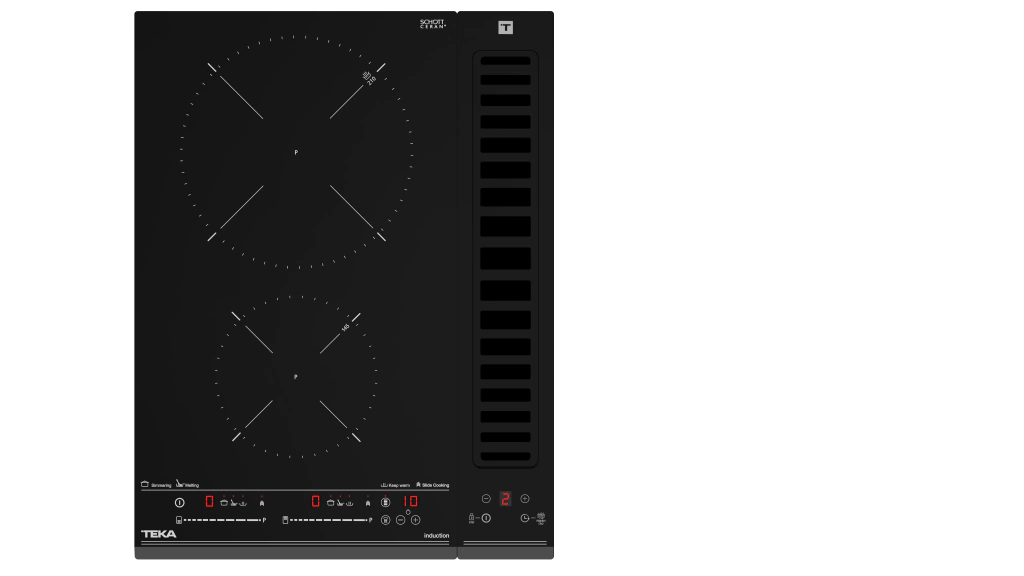Tap the right zone power slider

pyautogui.click(x=328, y=520)
